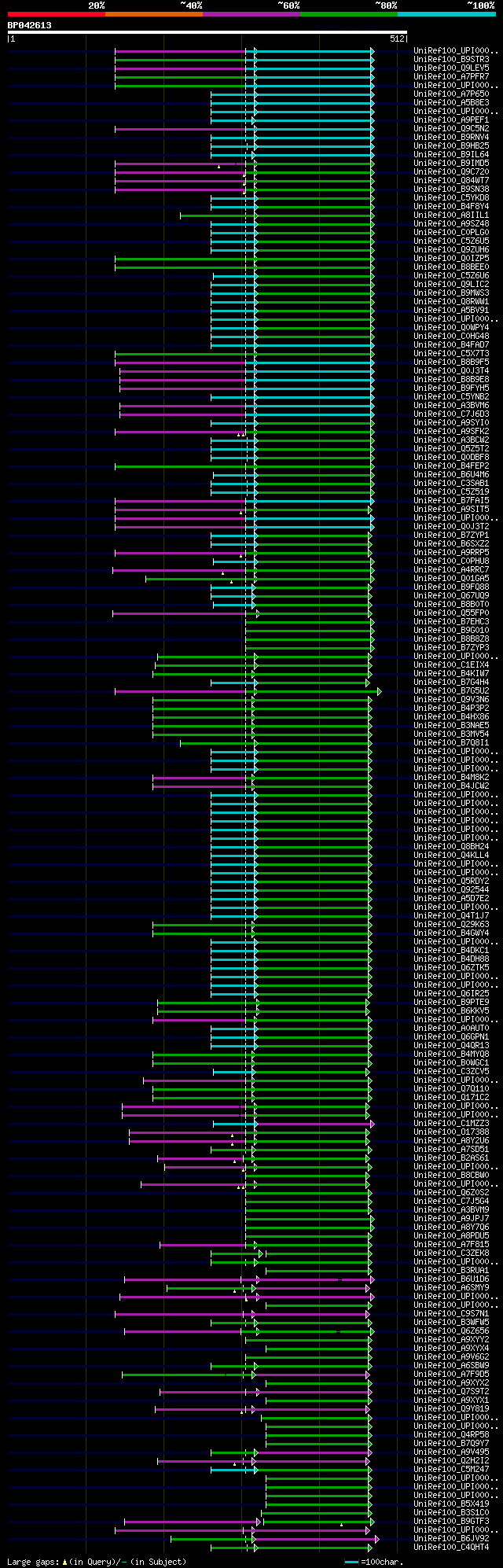The width and height of the screenshot is (503, 1568).
Task: Select hit UniRef100_C9S7N1
Action: (451, 1314)
